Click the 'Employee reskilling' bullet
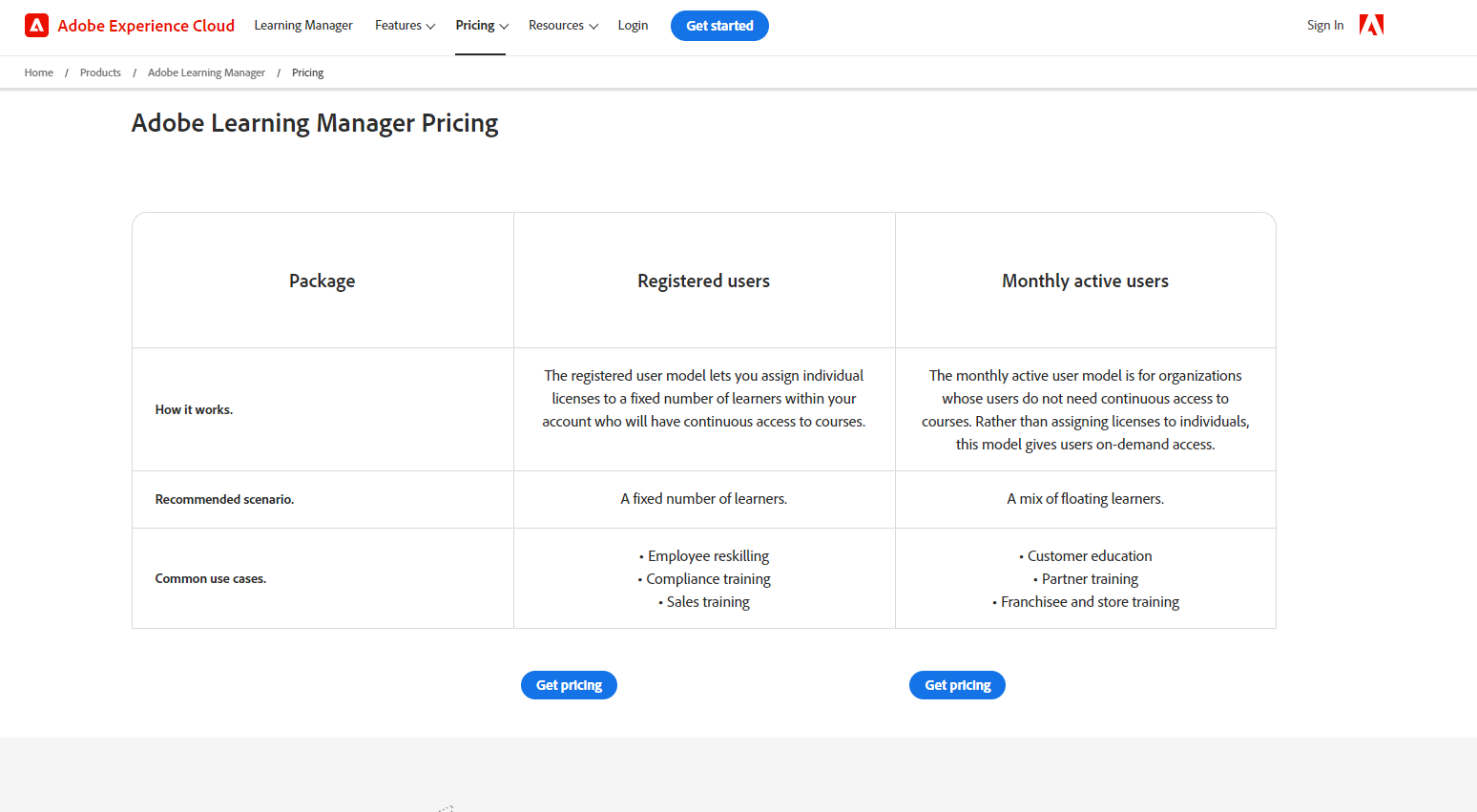This screenshot has width=1477, height=812. (x=704, y=556)
